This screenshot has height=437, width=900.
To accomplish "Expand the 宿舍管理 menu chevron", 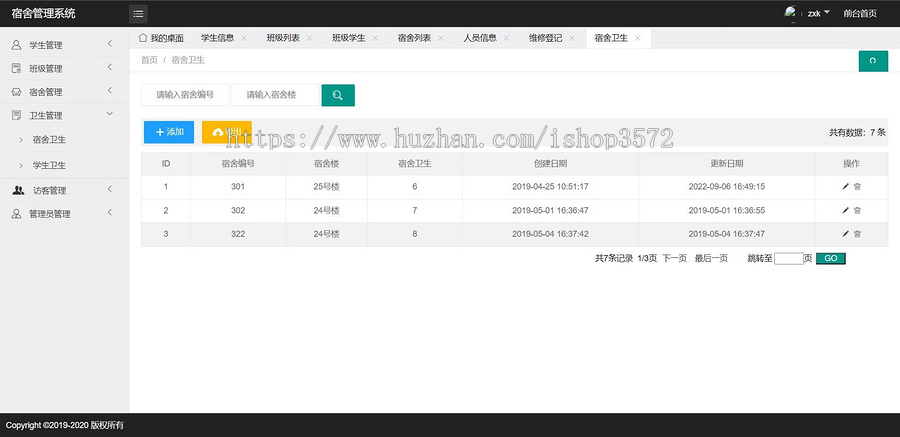I will click(x=110, y=91).
